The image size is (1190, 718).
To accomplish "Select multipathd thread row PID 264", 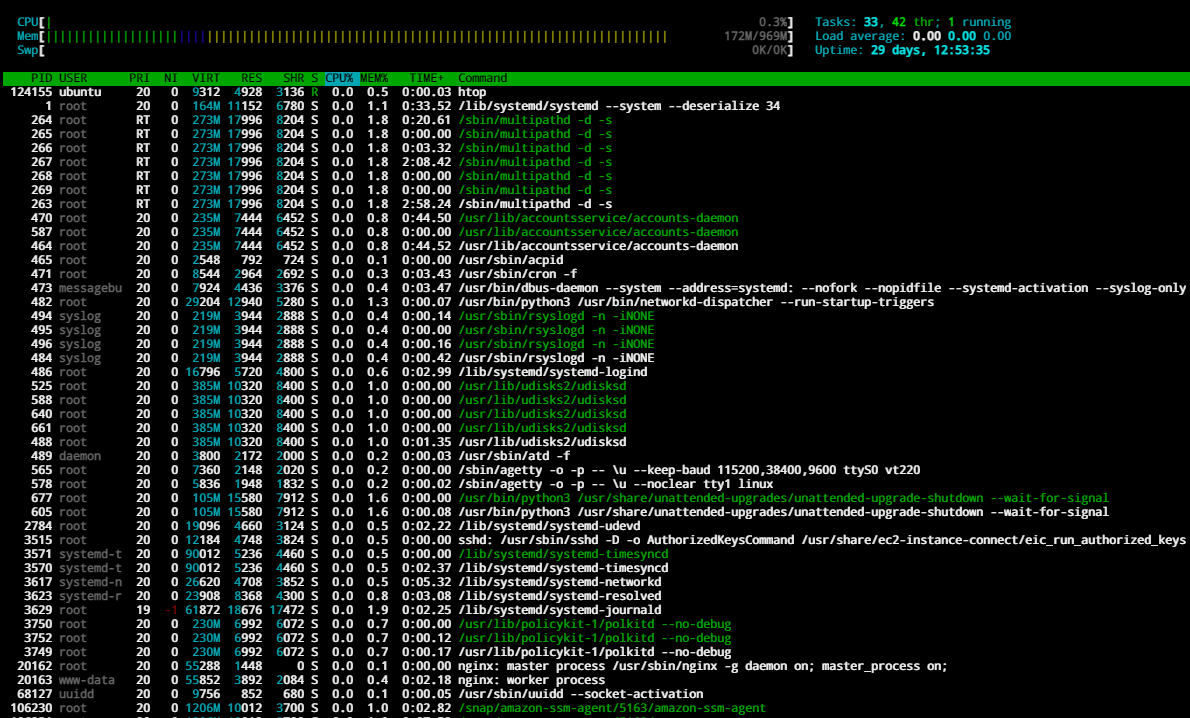I will (x=595, y=120).
